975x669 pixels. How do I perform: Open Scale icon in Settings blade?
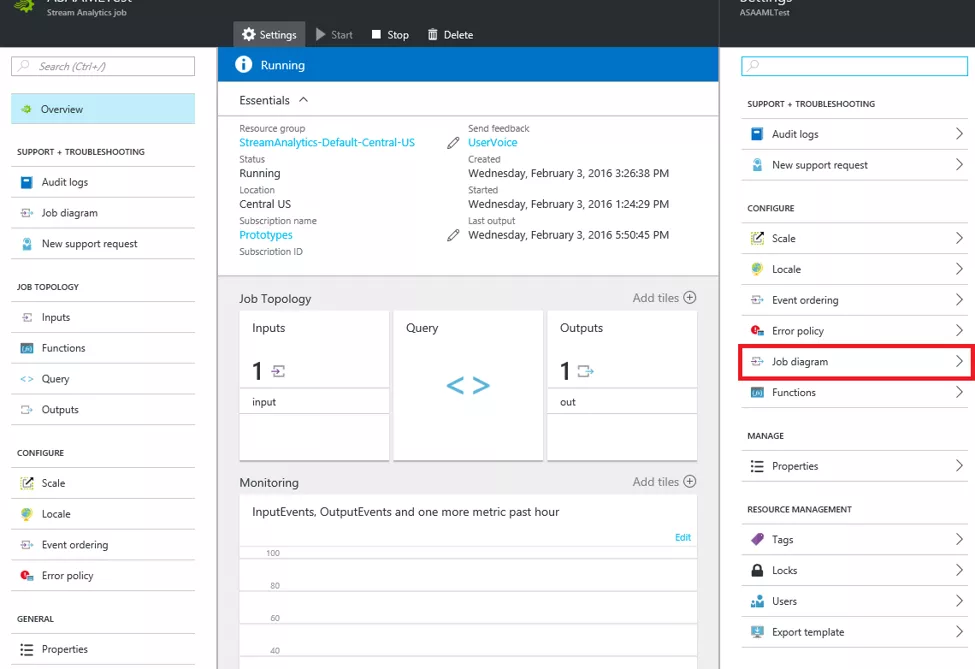click(x=757, y=238)
